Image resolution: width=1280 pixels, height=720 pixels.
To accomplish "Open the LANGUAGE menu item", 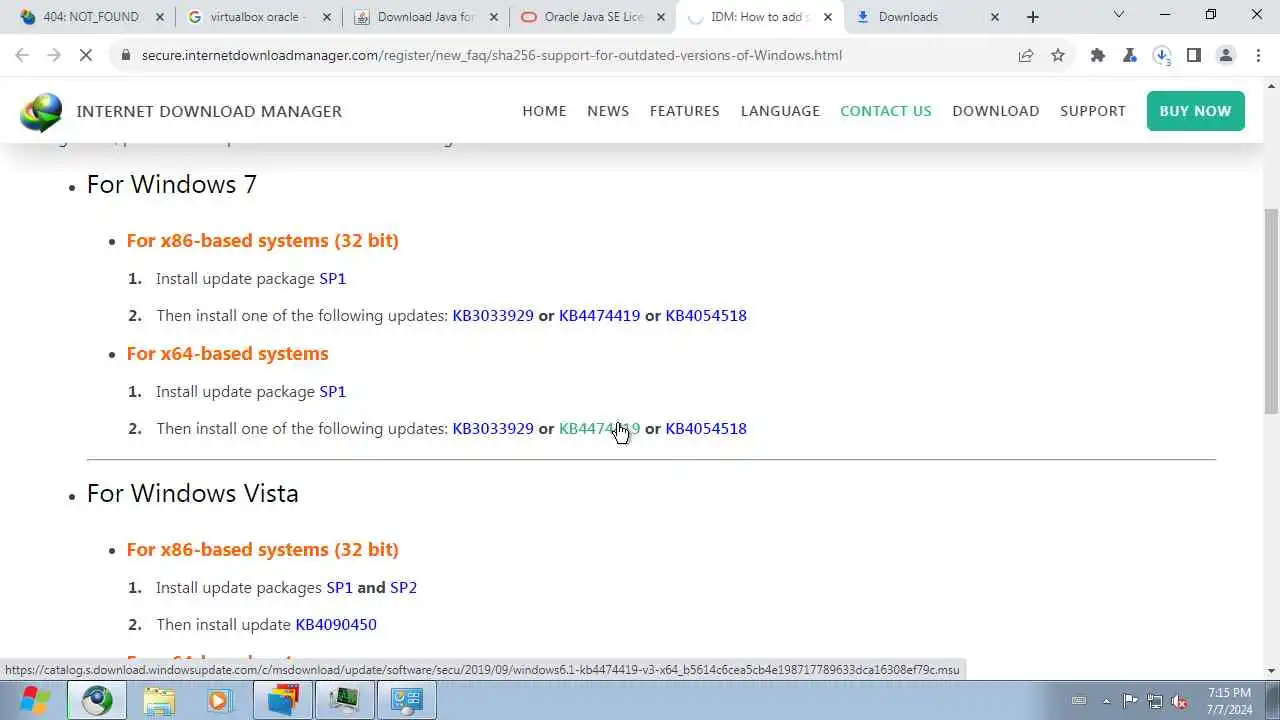I will coord(780,111).
